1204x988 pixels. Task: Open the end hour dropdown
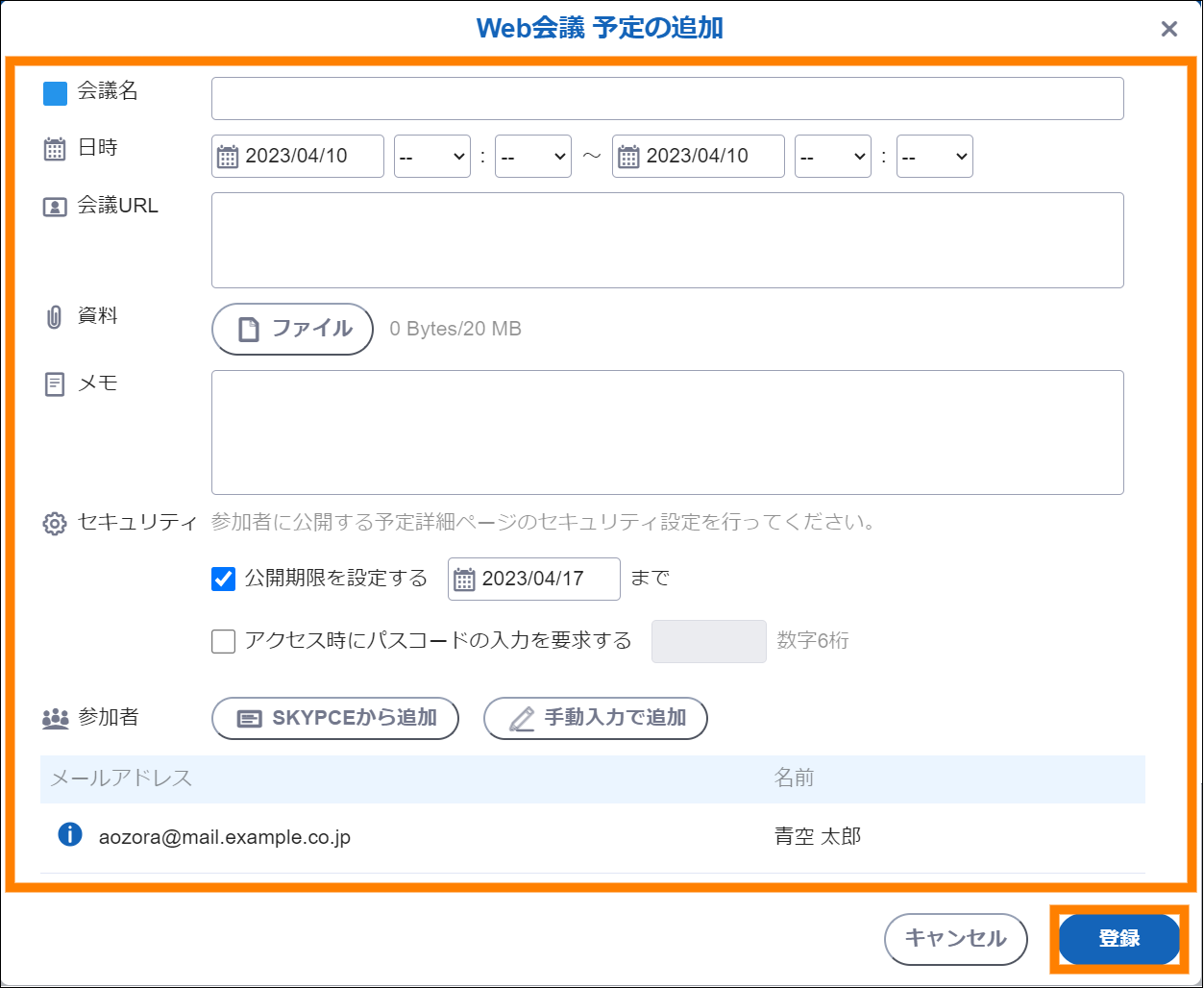[832, 157]
